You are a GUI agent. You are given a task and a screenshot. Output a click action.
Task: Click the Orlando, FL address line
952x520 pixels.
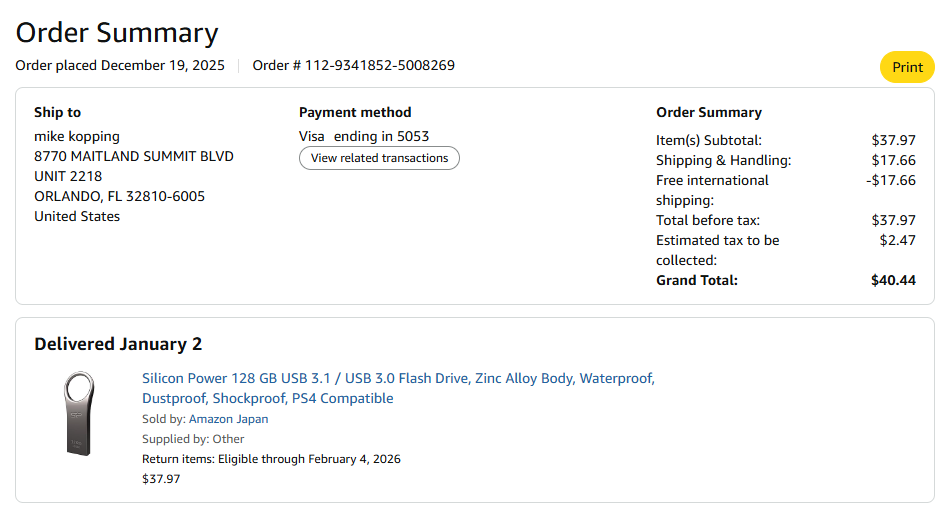119,196
